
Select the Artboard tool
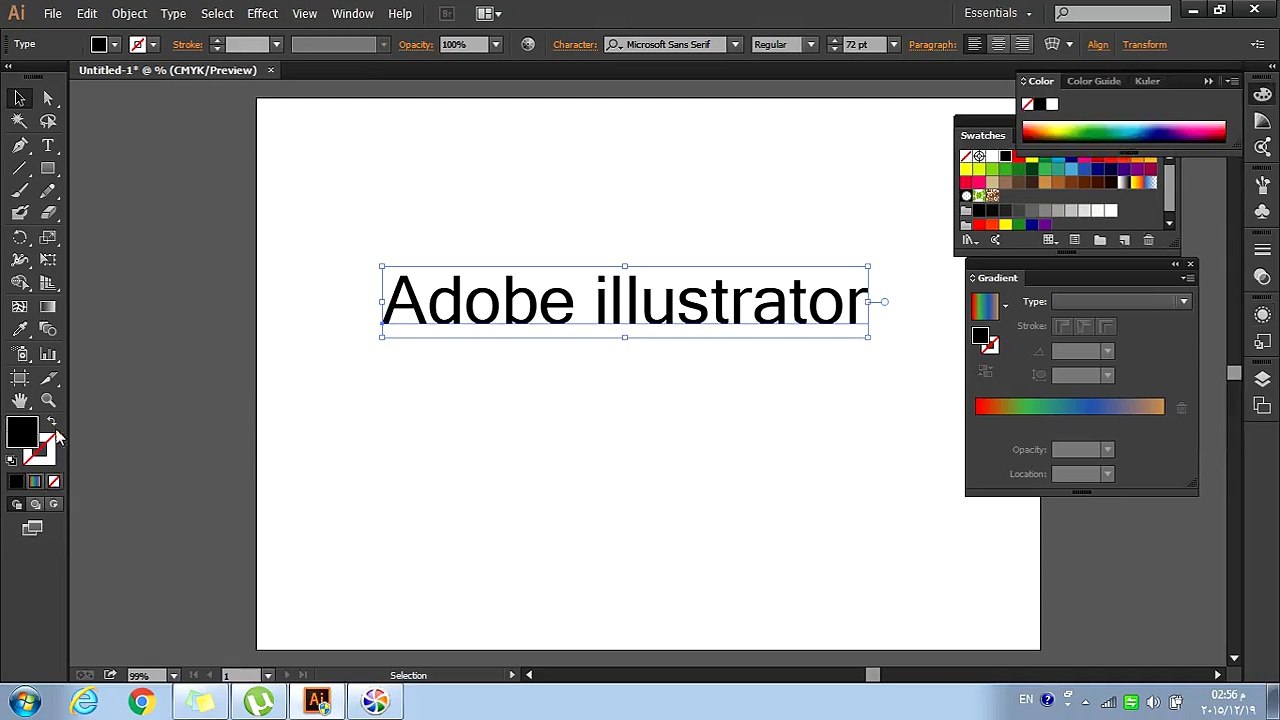click(x=19, y=377)
